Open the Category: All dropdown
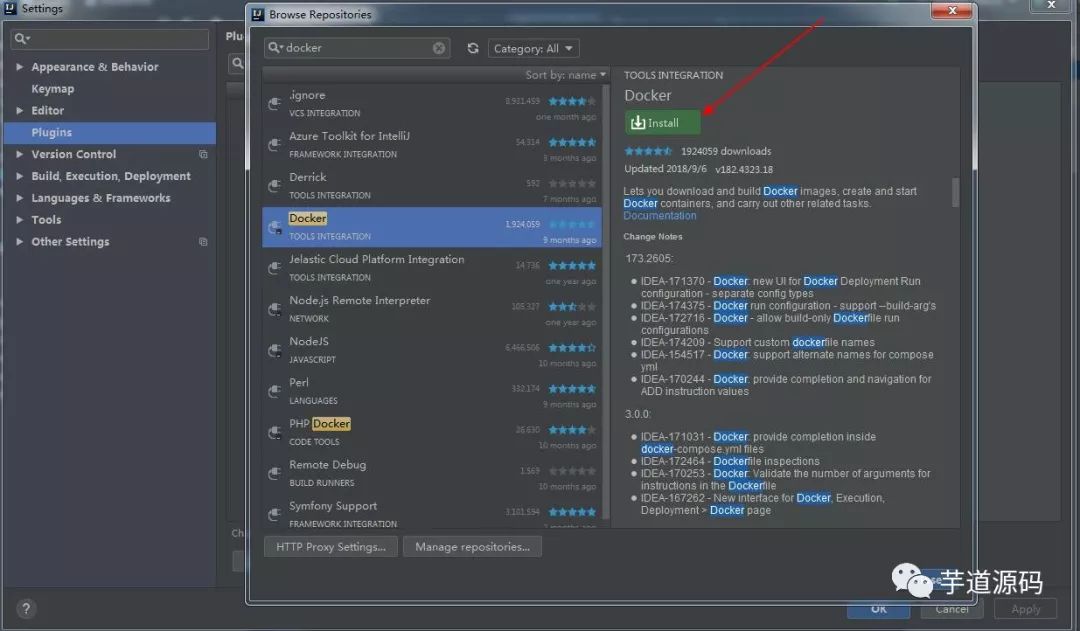The width and height of the screenshot is (1080, 631). pyautogui.click(x=533, y=48)
